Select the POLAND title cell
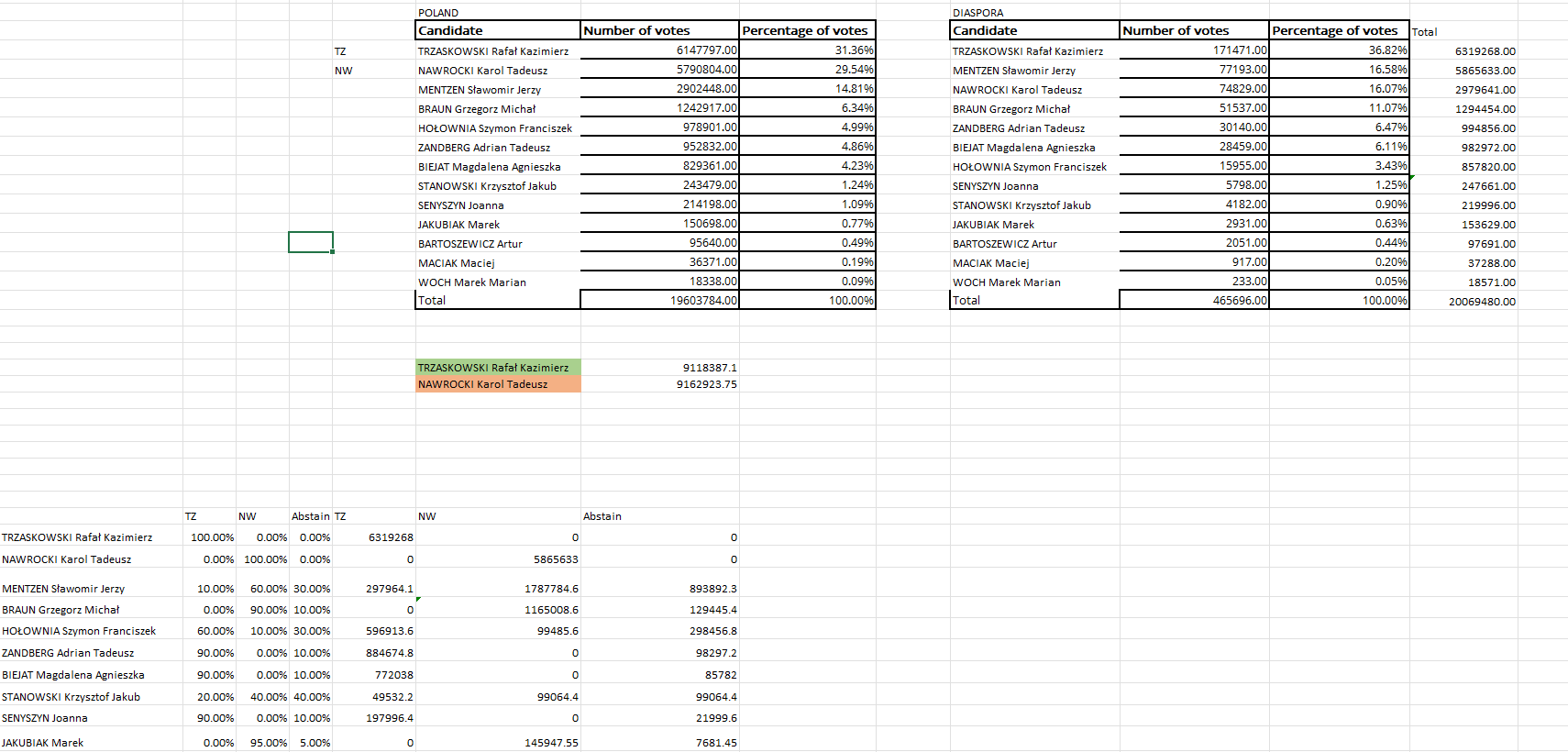This screenshot has width=1568, height=752. coord(438,13)
